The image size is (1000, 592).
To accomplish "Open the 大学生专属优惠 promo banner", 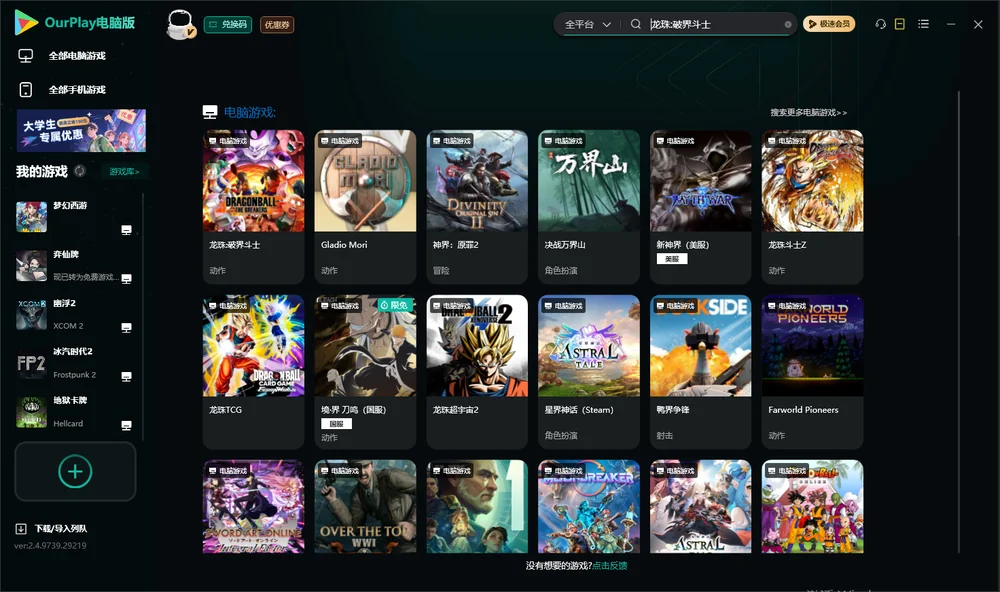I will coord(82,131).
